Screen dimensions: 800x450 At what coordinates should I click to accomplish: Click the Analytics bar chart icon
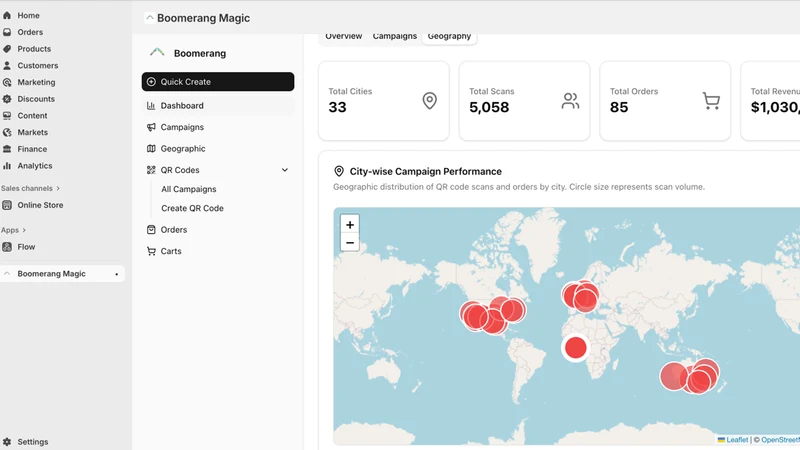(7, 166)
